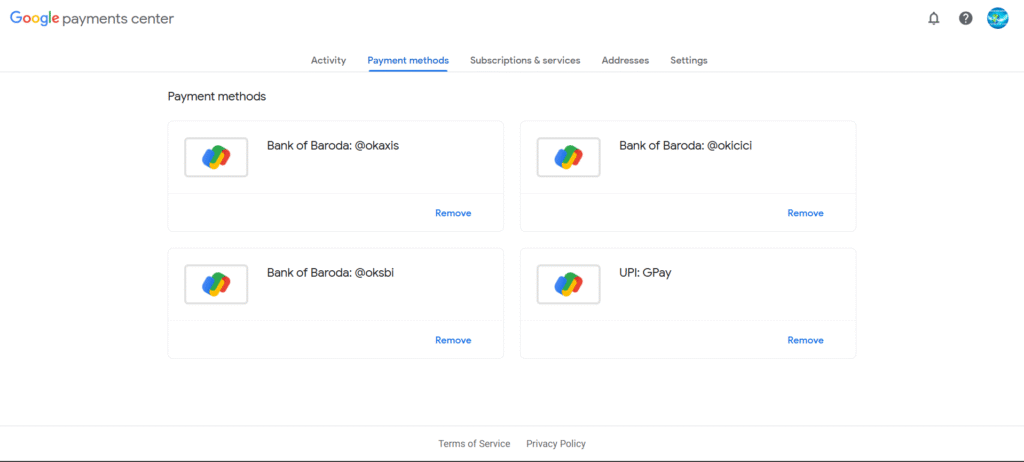
Task: Click the GPay icon for @oksbi
Action: click(216, 285)
